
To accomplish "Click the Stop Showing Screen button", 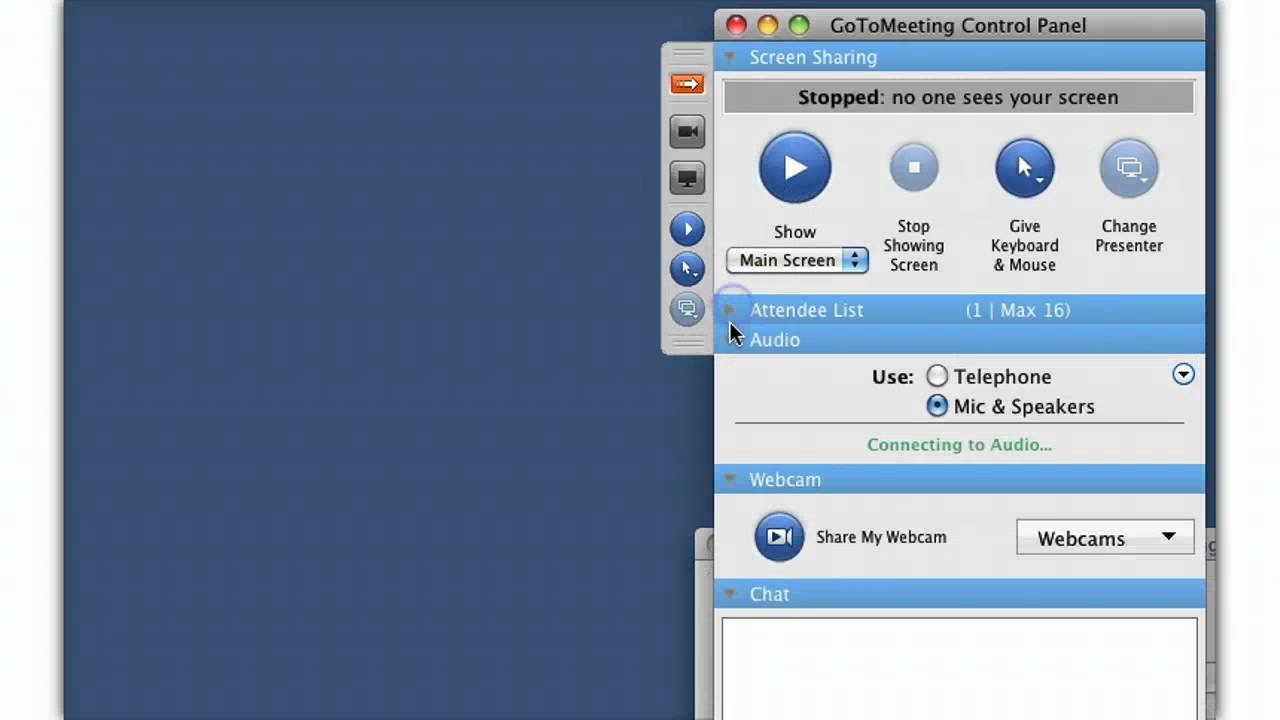I will pyautogui.click(x=914, y=167).
